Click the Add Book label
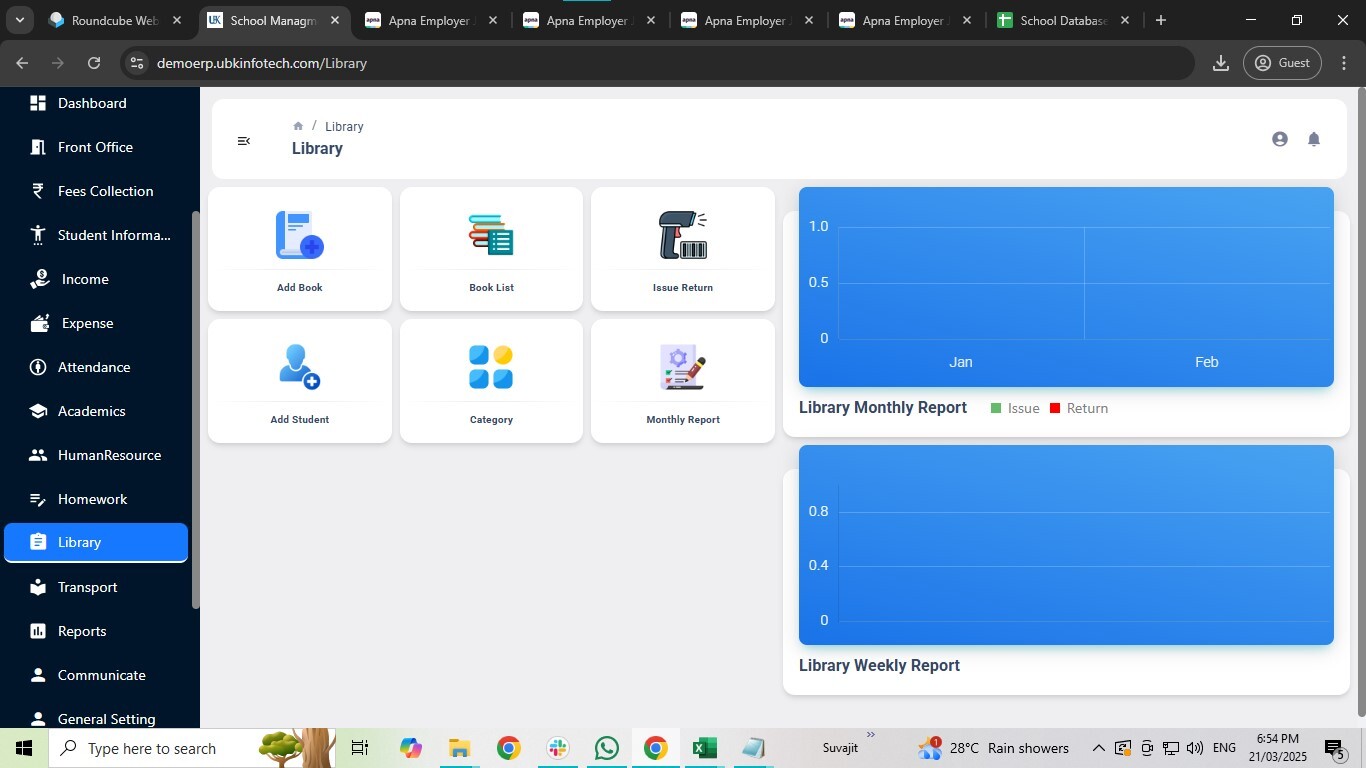Viewport: 1366px width, 768px height. [x=300, y=287]
